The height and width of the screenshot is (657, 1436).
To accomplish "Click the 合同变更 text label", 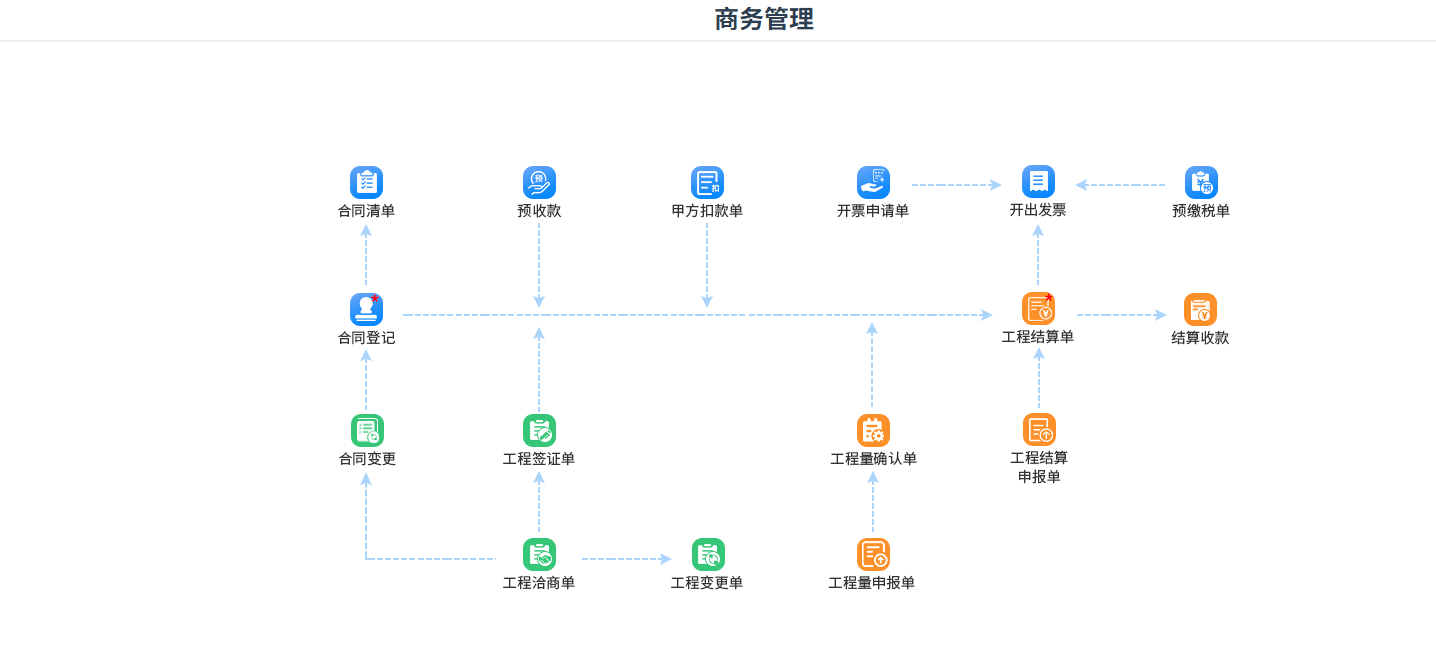I will 367,459.
